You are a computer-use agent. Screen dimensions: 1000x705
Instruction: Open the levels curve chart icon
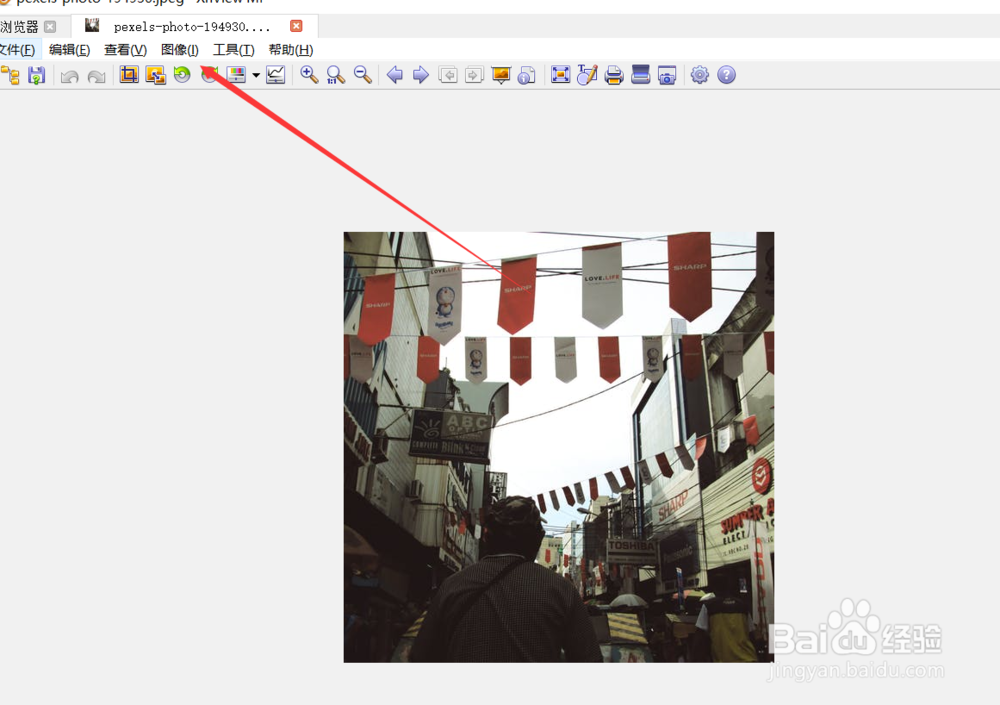point(276,75)
